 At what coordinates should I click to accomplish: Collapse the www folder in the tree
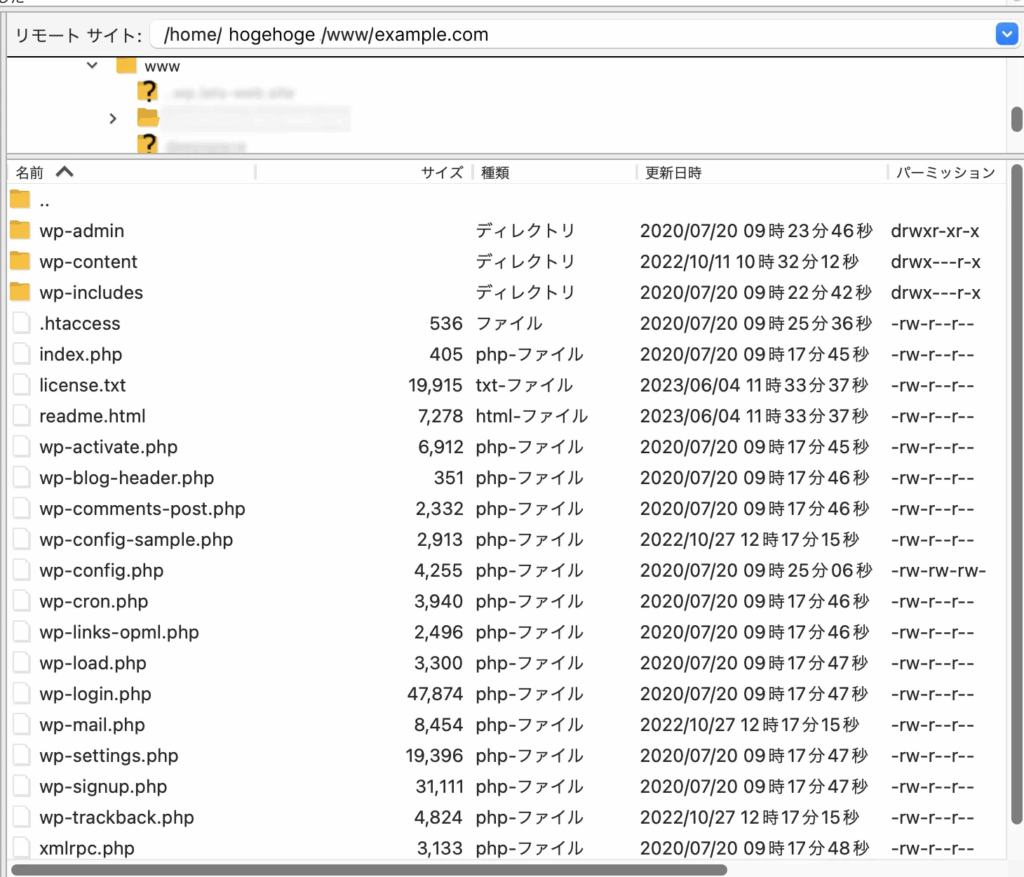(x=92, y=66)
